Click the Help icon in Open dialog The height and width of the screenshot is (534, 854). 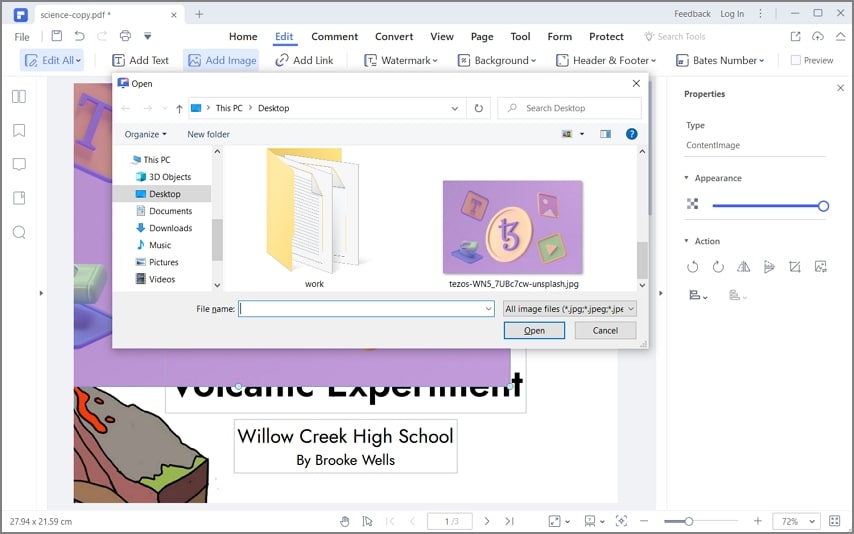[x=631, y=134]
